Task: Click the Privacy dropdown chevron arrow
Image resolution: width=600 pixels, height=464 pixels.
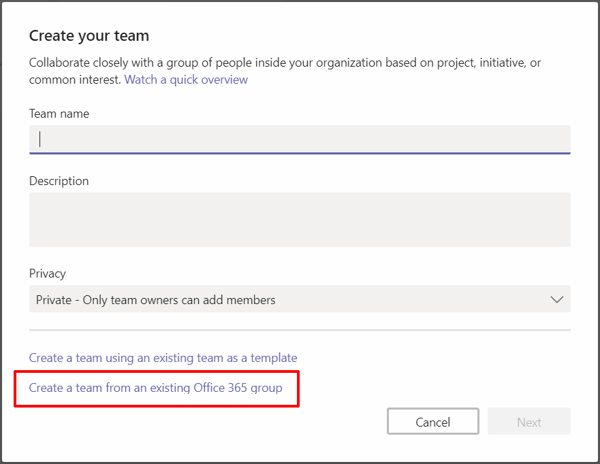Action: (x=557, y=299)
